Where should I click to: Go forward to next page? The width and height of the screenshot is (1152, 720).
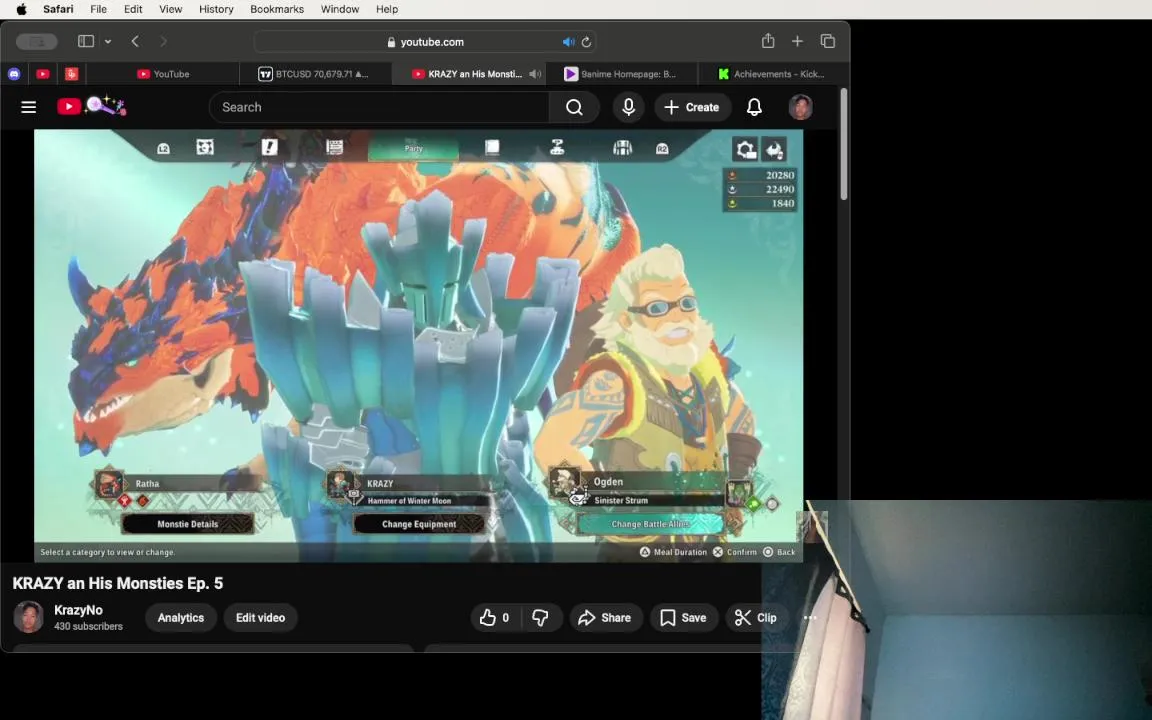click(163, 41)
